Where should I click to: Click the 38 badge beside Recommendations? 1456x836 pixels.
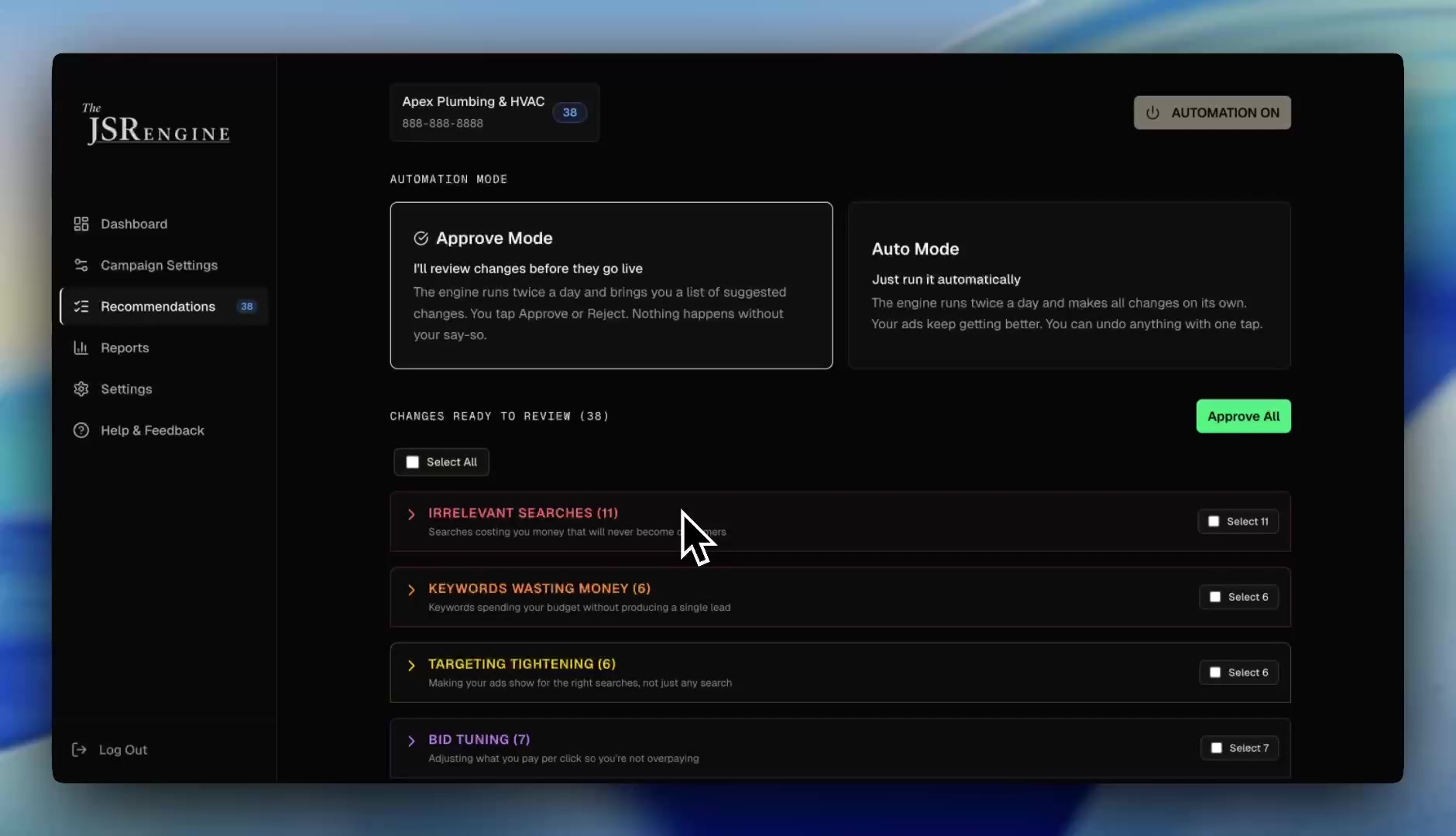click(246, 307)
